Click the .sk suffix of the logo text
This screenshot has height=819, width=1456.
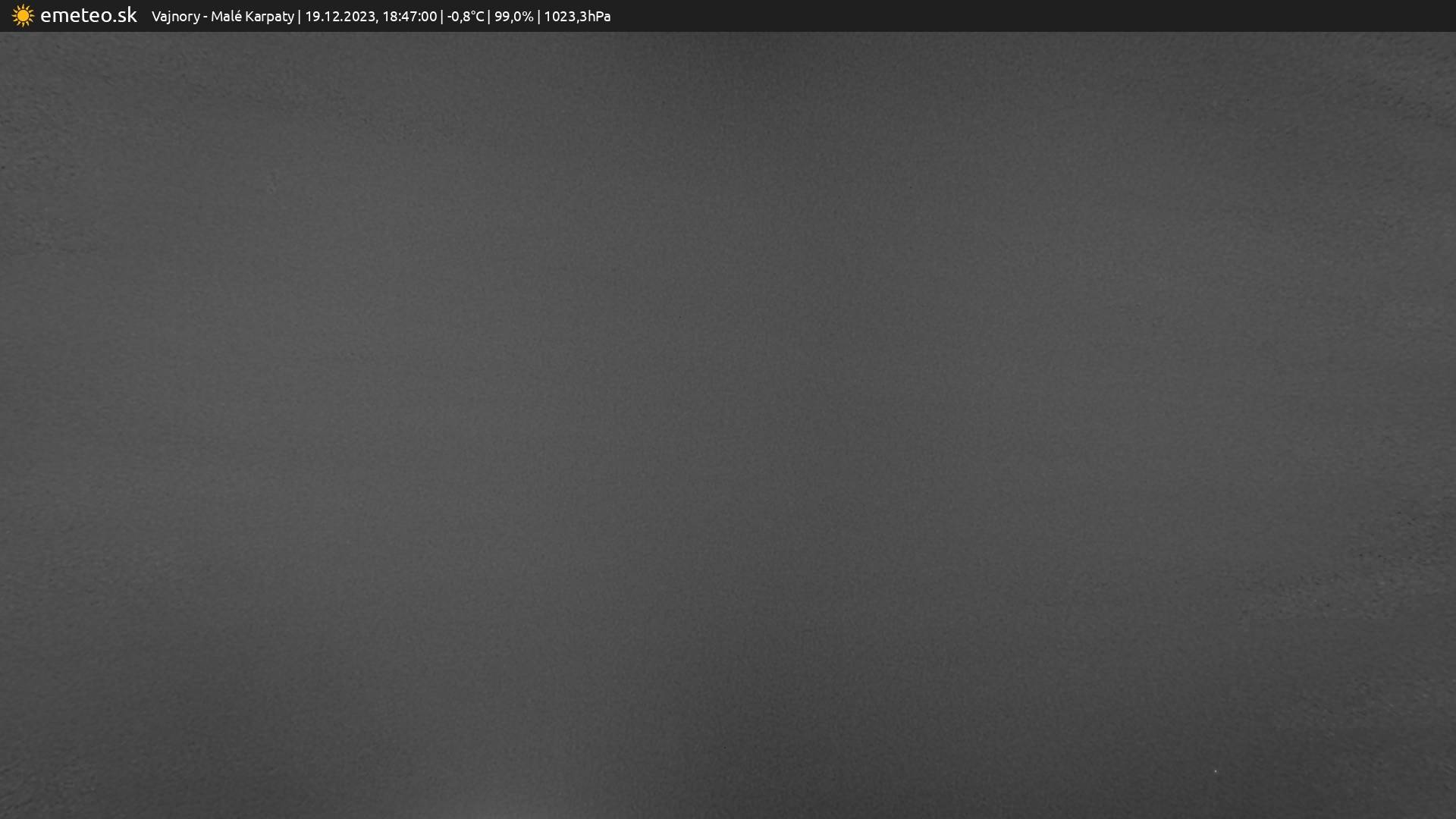(125, 16)
